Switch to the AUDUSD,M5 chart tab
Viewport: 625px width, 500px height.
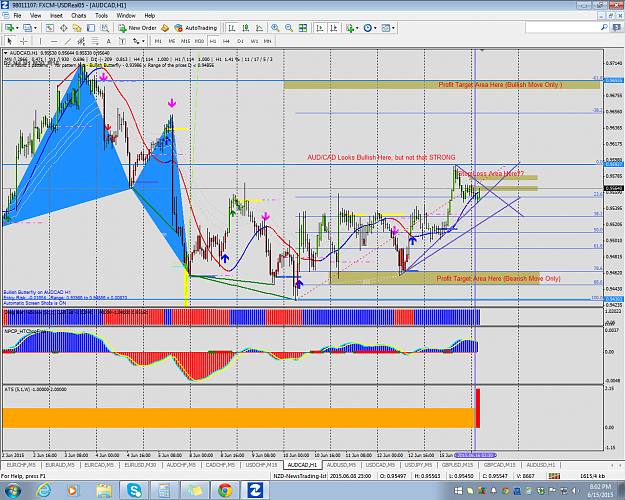(341, 465)
